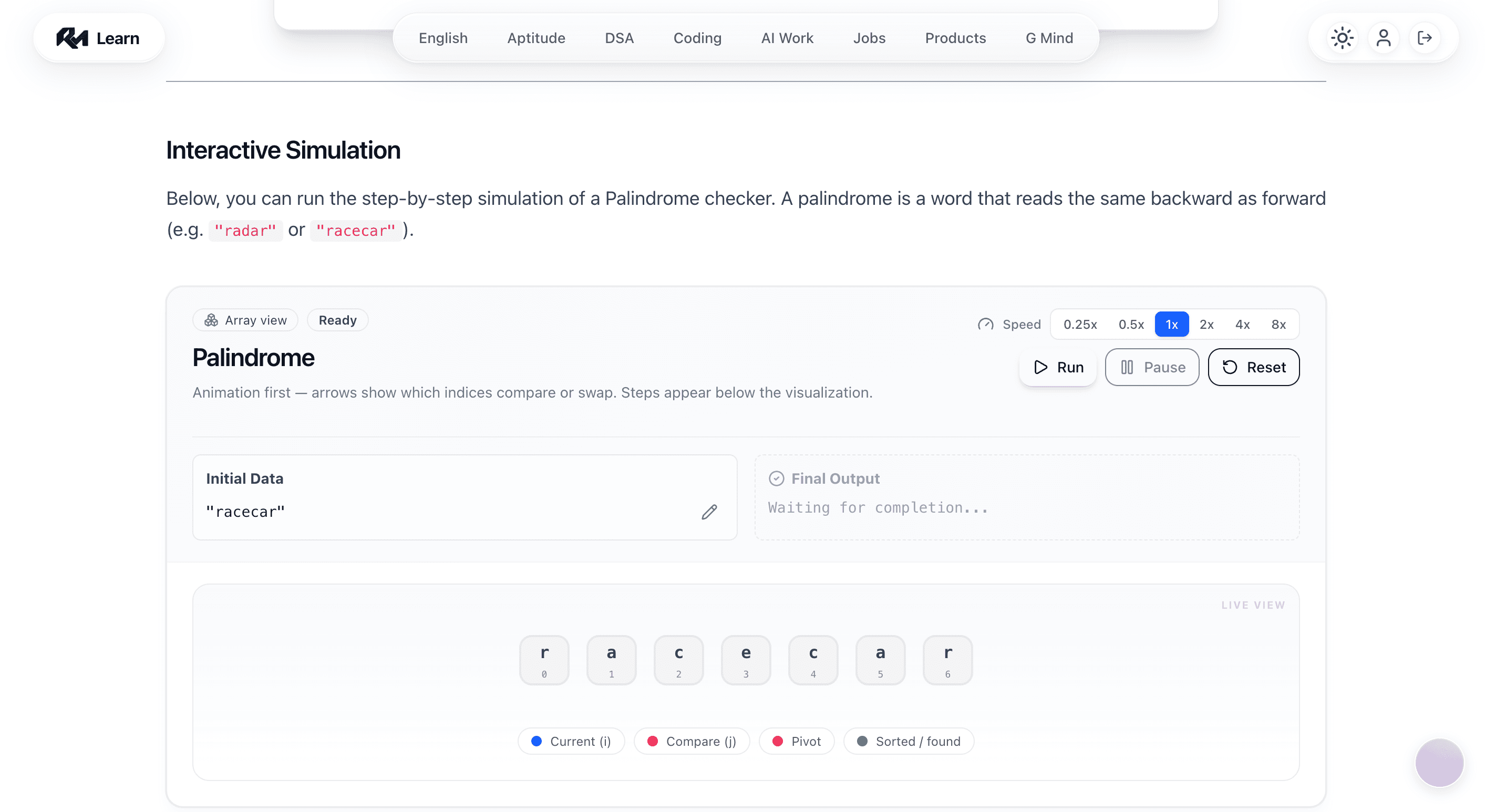Click the Ready status badge

point(337,320)
